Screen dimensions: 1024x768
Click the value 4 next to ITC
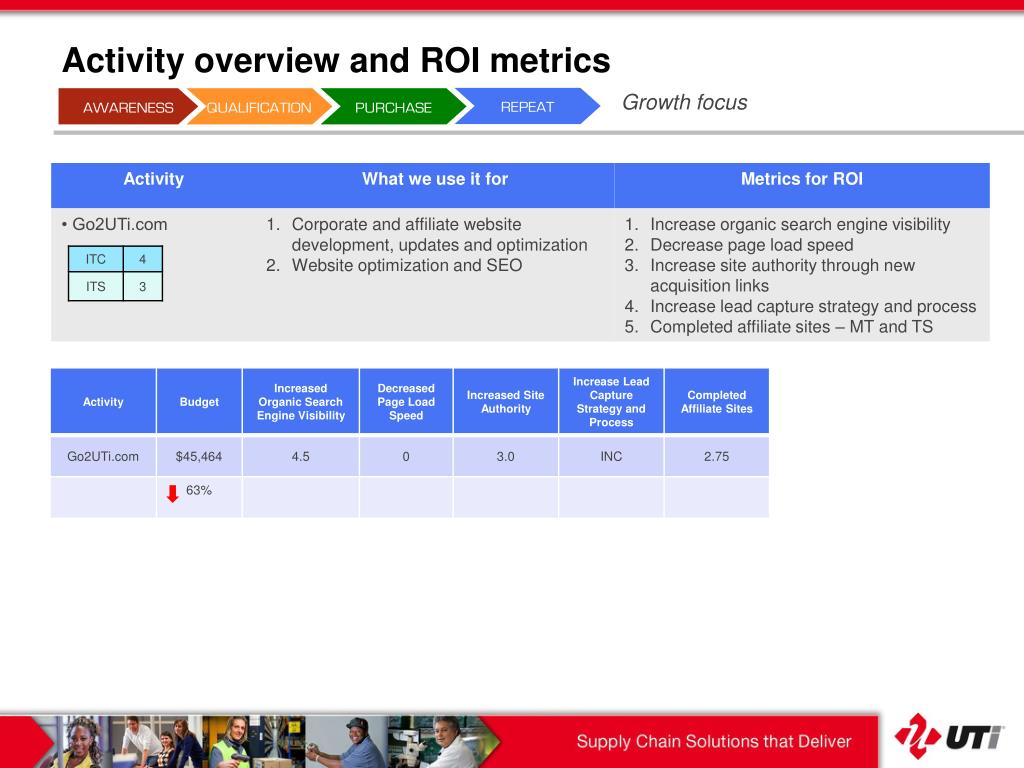(x=142, y=259)
